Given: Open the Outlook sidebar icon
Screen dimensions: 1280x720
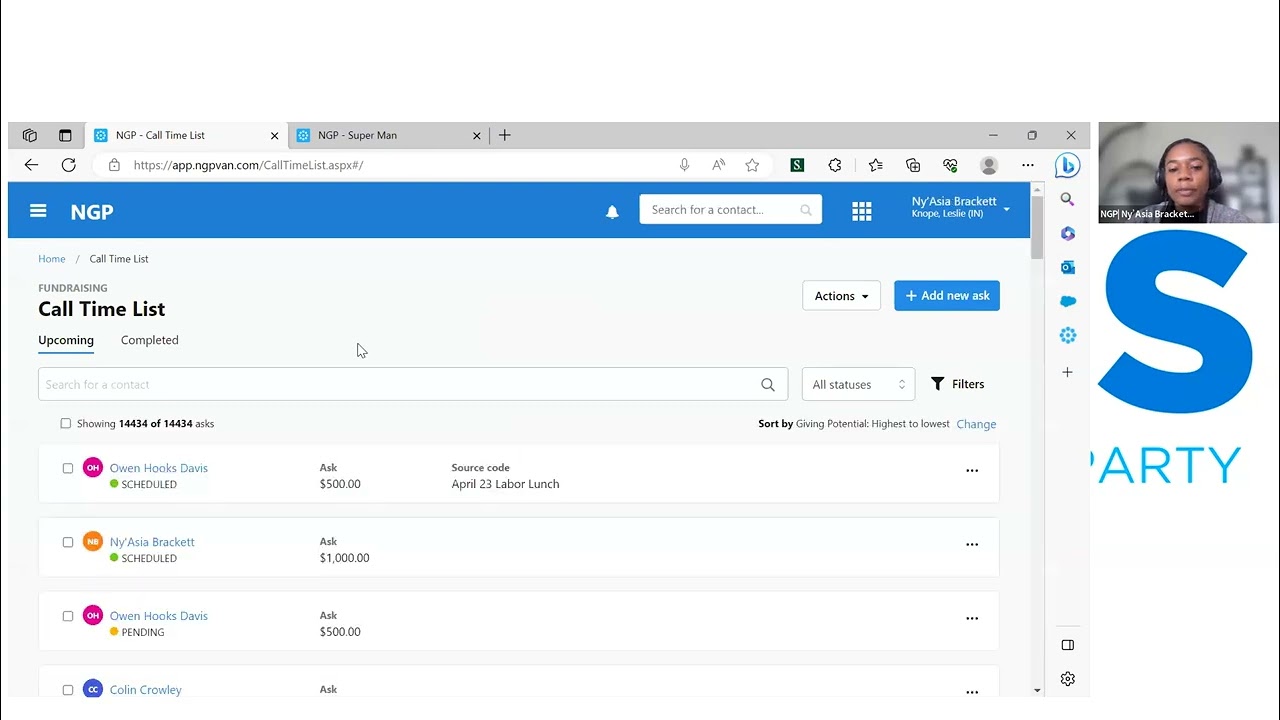Looking at the screenshot, I should (x=1068, y=267).
